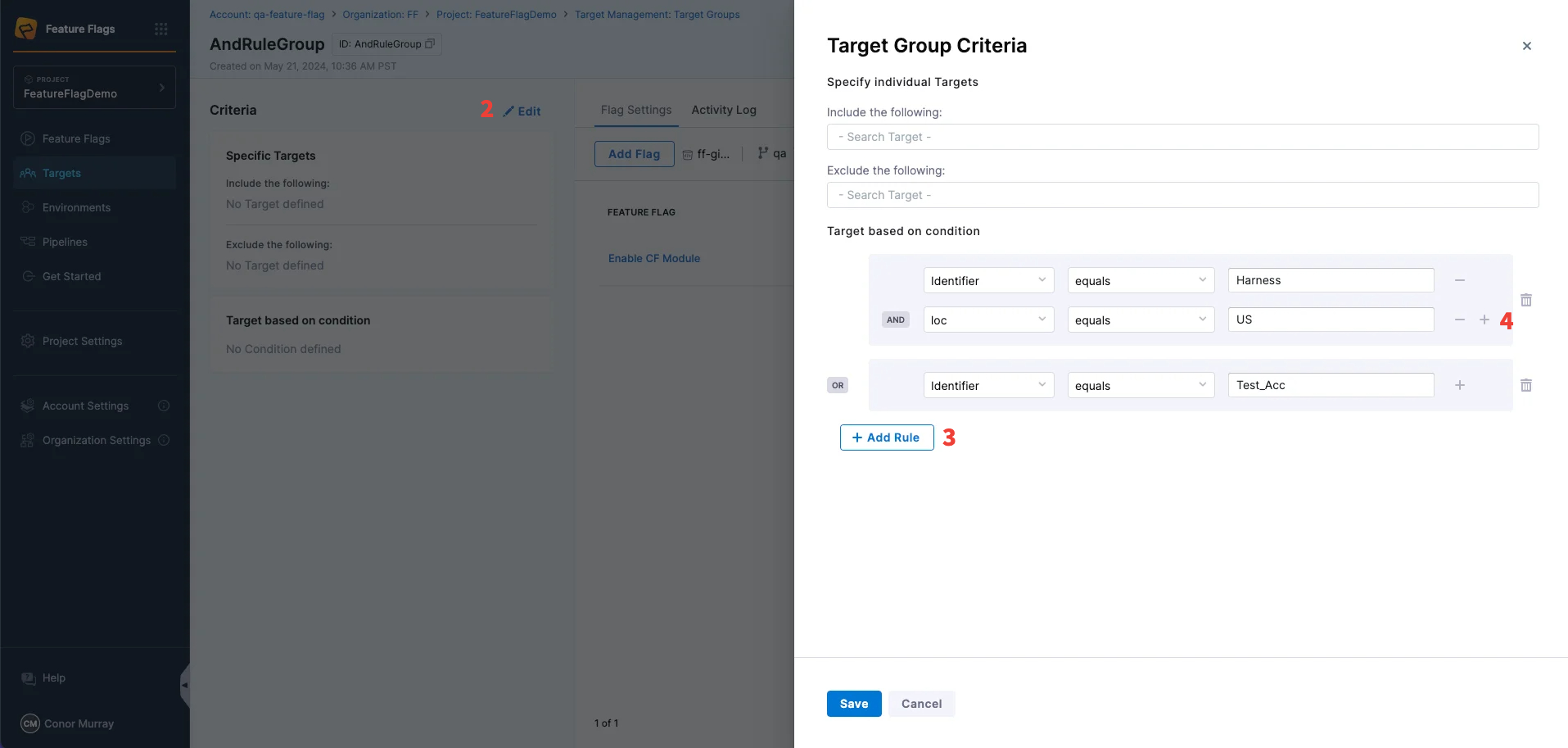This screenshot has height=748, width=1568.
Task: Open the Project Settings gear icon
Action: pyautogui.click(x=27, y=341)
